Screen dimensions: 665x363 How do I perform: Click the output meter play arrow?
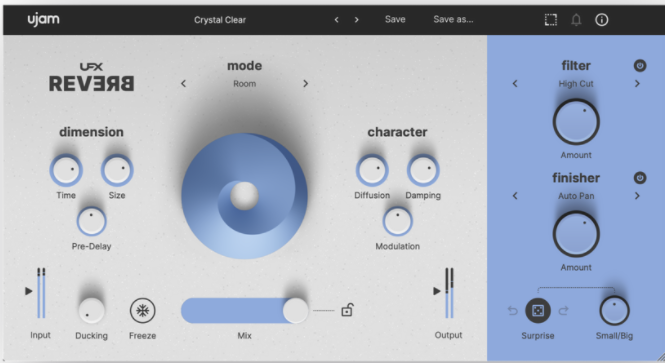click(436, 291)
